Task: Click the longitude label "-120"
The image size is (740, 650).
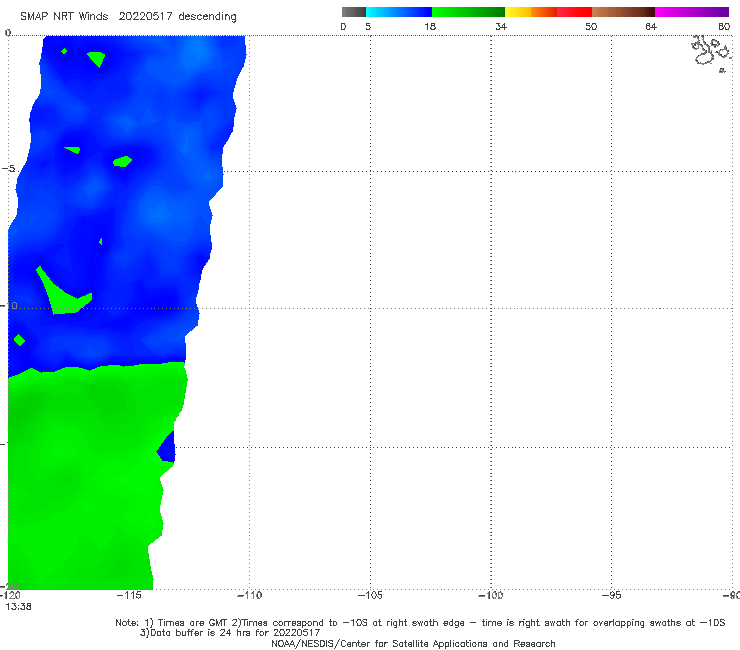Action: (x=10, y=596)
